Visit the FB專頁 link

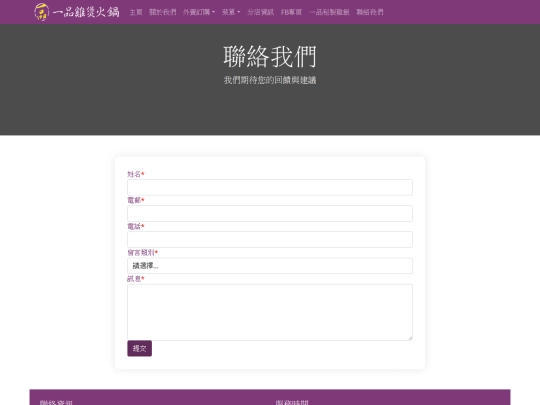pyautogui.click(x=291, y=12)
